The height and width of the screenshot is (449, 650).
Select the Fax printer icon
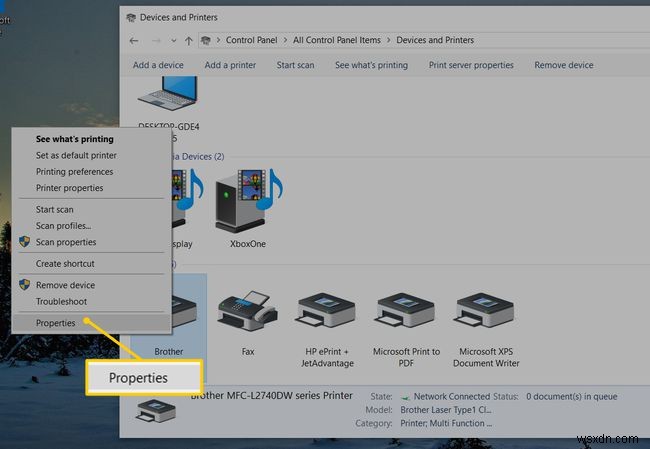pyautogui.click(x=248, y=311)
